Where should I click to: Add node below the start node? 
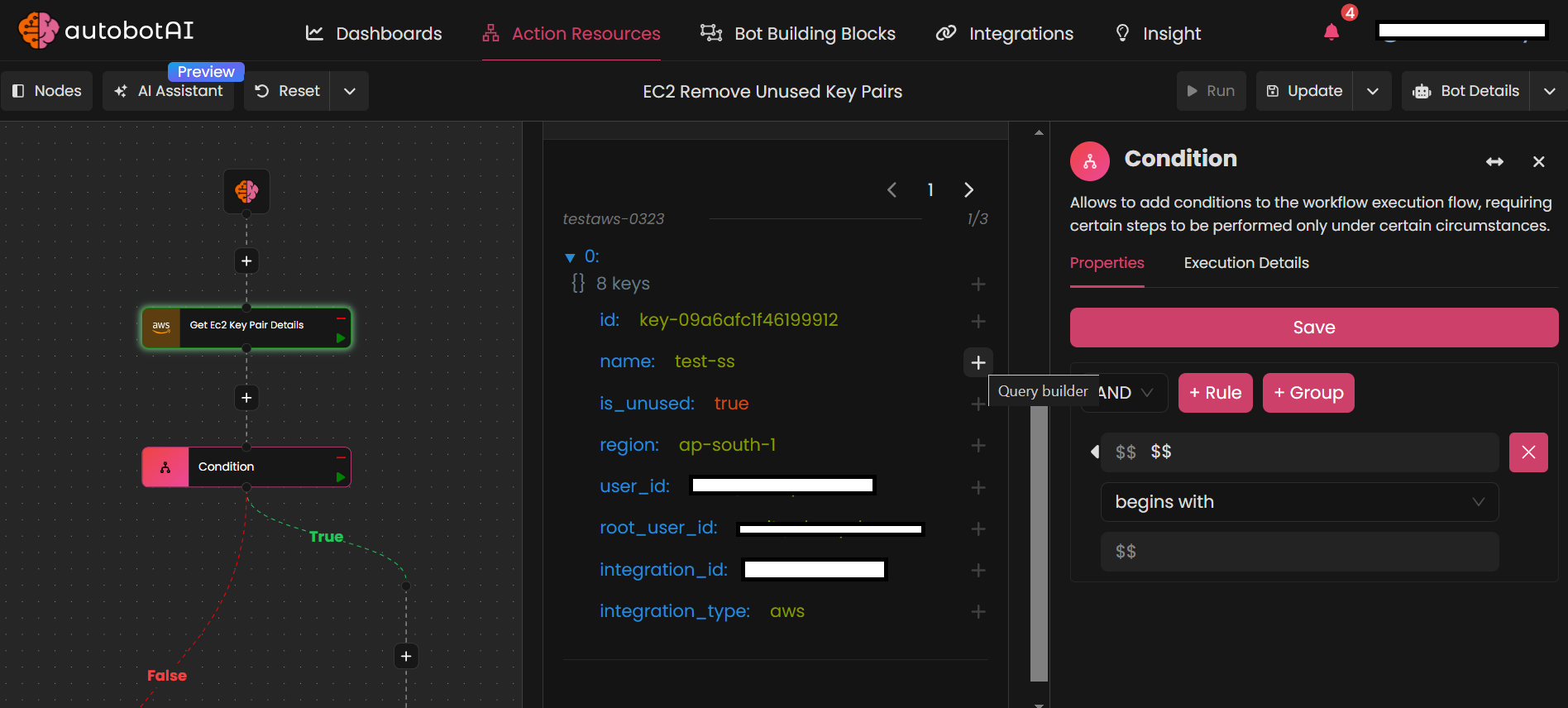click(246, 261)
